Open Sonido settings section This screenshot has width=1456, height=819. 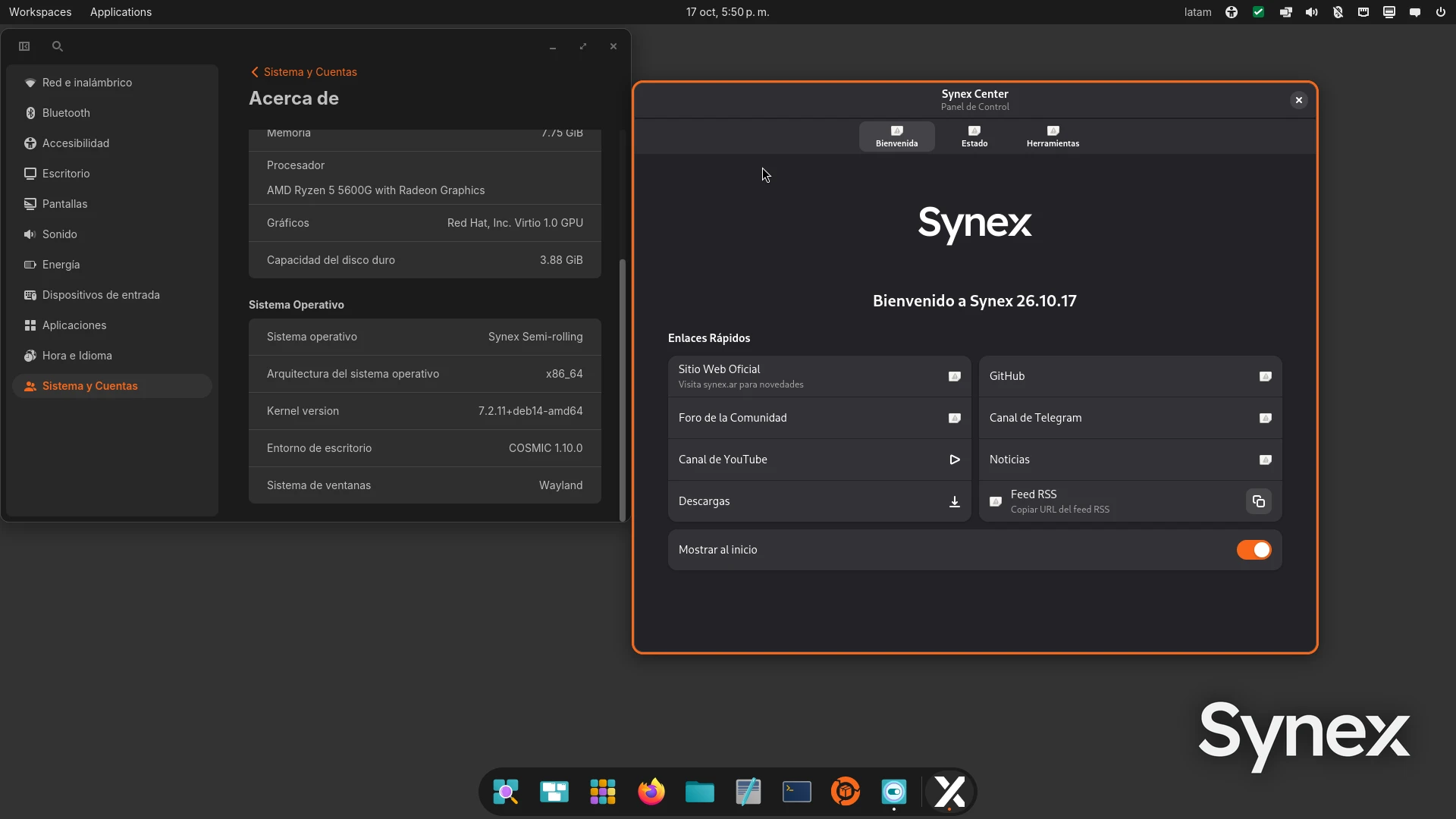click(112, 234)
